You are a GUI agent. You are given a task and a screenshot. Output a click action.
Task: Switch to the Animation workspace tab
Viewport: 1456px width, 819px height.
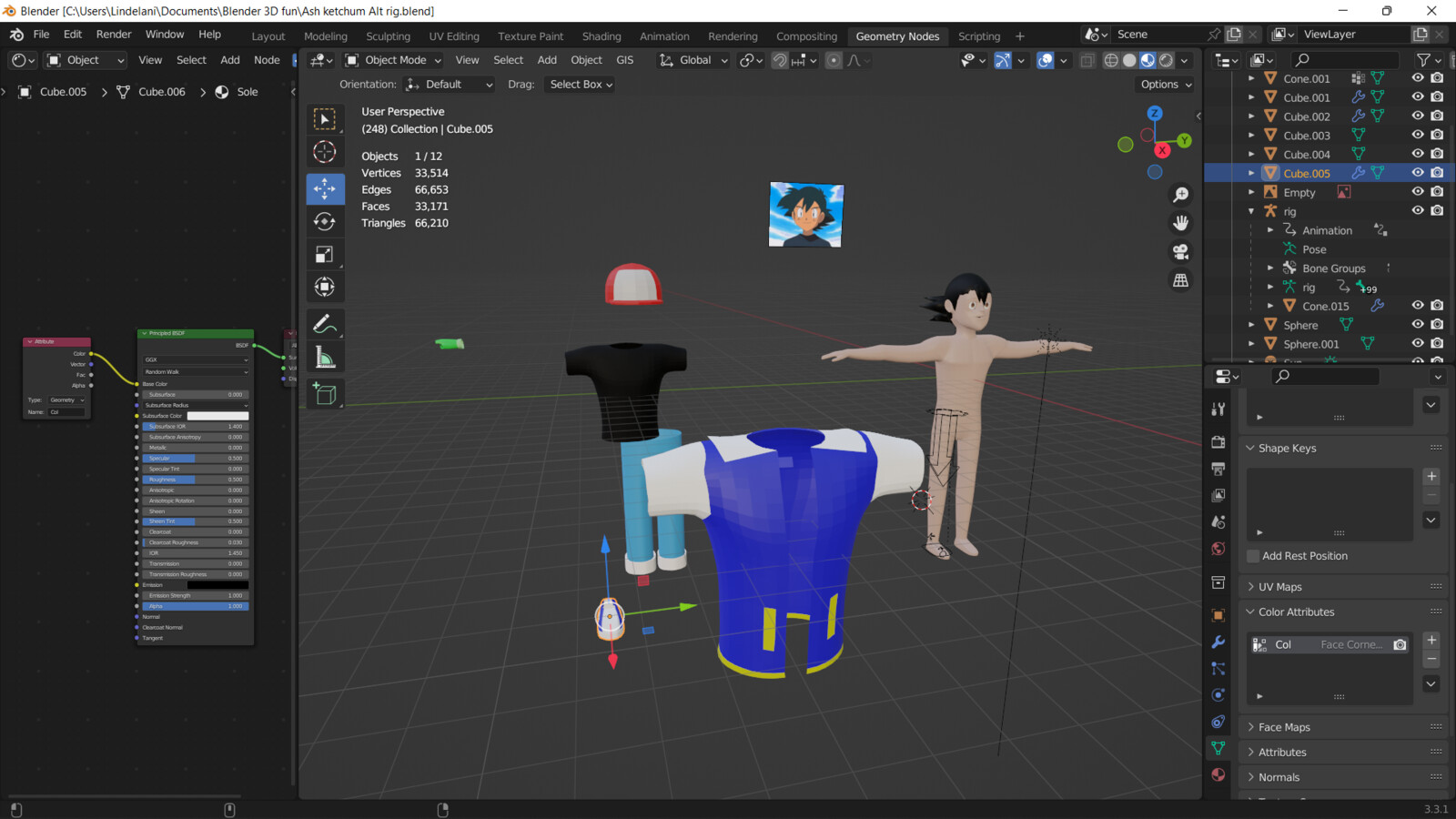pyautogui.click(x=664, y=36)
